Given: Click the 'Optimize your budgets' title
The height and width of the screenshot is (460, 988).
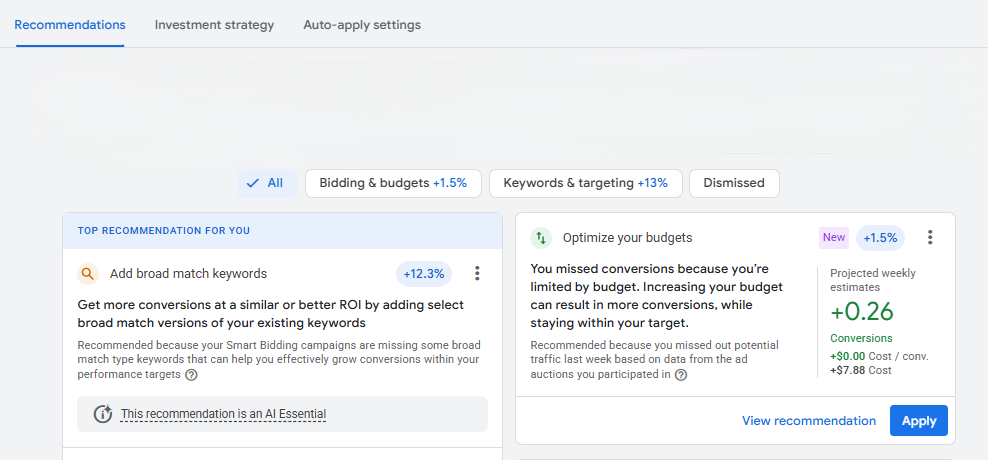Looking at the screenshot, I should click(x=628, y=238).
